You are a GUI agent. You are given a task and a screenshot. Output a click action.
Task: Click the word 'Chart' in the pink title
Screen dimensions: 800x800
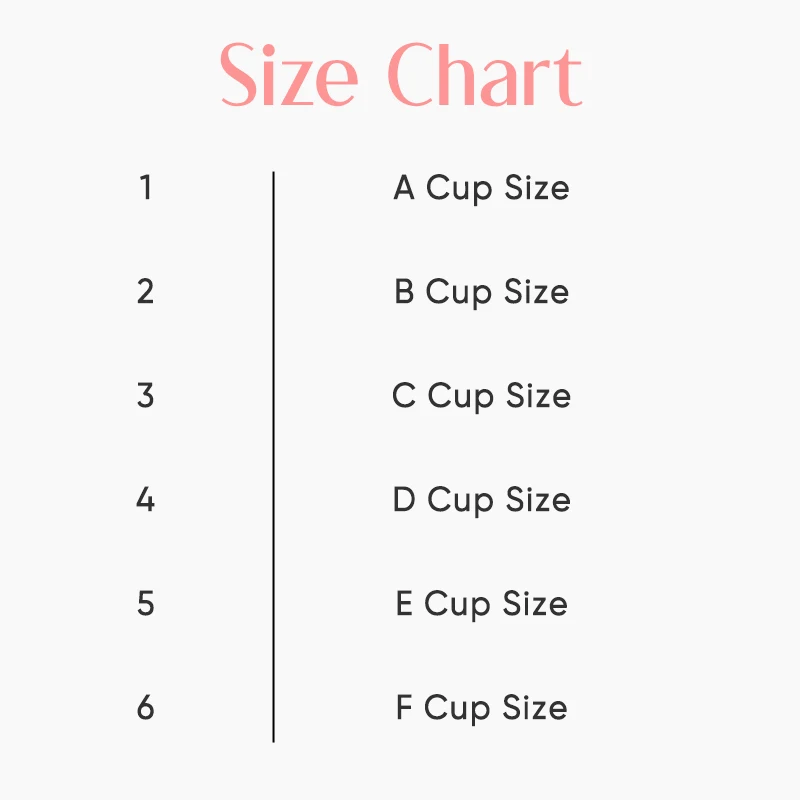coord(485,76)
